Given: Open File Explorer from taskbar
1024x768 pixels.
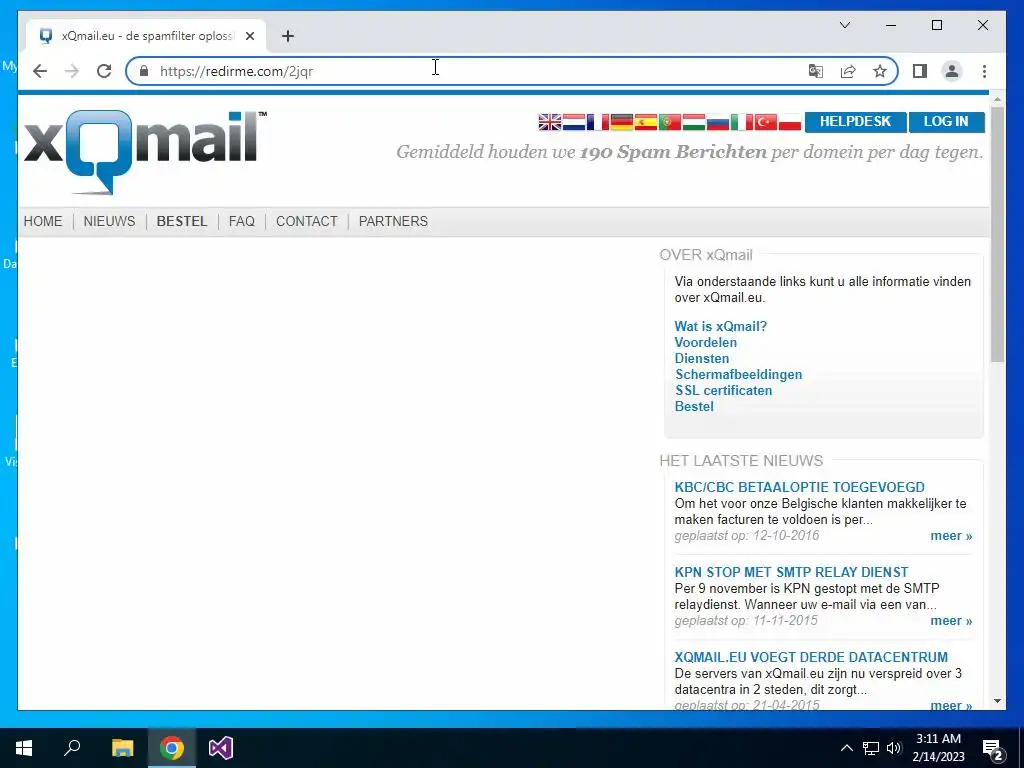Looking at the screenshot, I should click(x=122, y=748).
